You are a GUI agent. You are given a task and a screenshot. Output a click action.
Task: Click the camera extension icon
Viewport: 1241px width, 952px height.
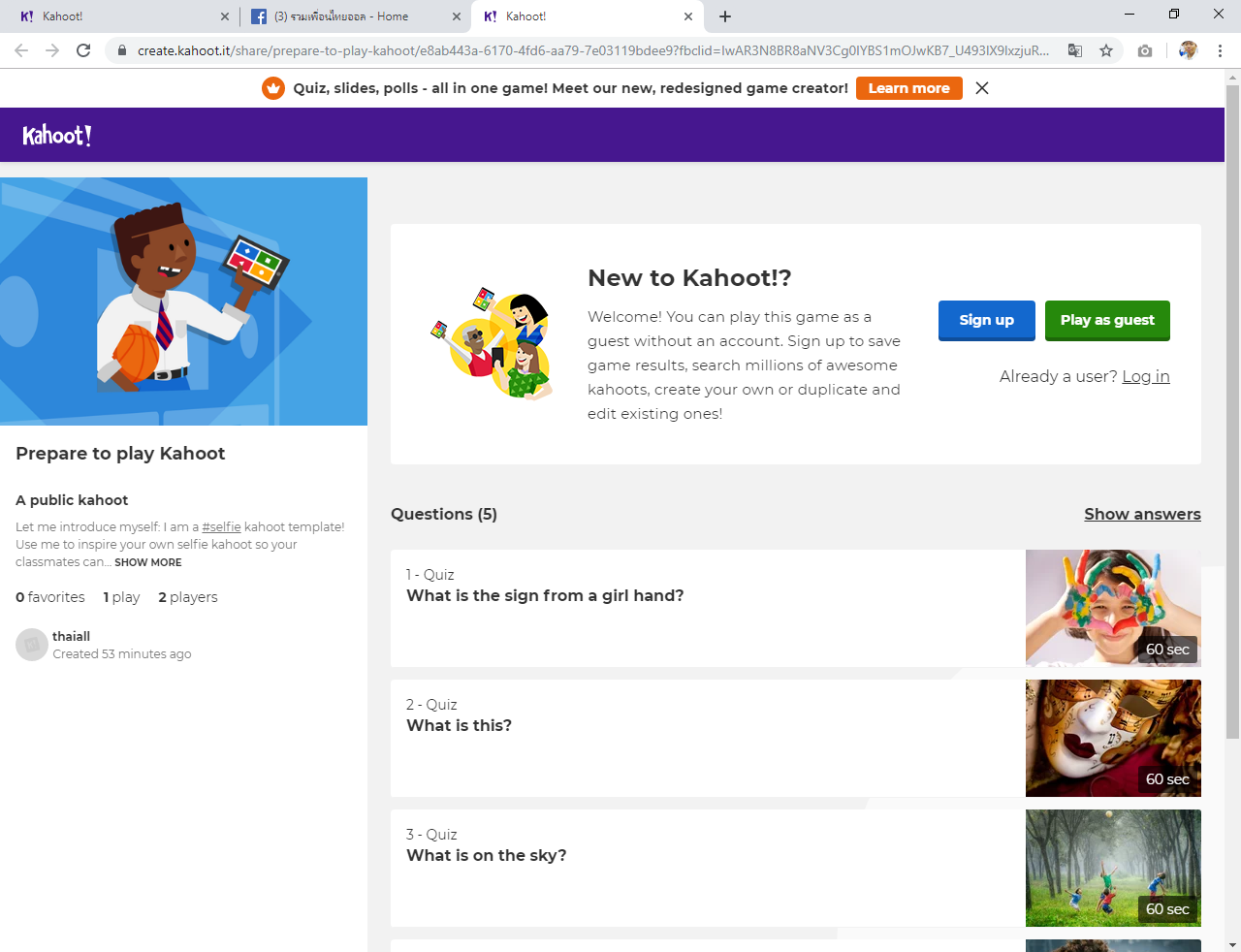coord(1145,50)
